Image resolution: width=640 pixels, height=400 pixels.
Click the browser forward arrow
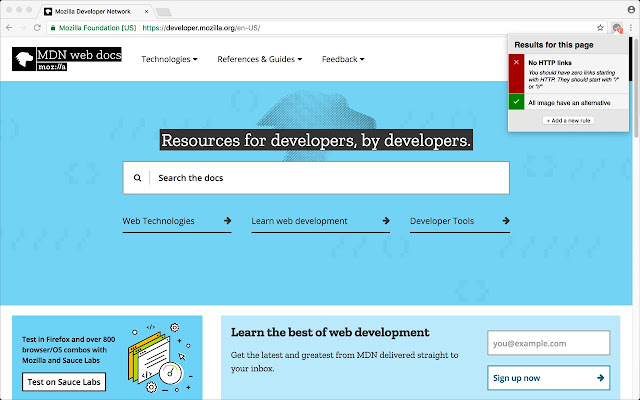click(23, 27)
